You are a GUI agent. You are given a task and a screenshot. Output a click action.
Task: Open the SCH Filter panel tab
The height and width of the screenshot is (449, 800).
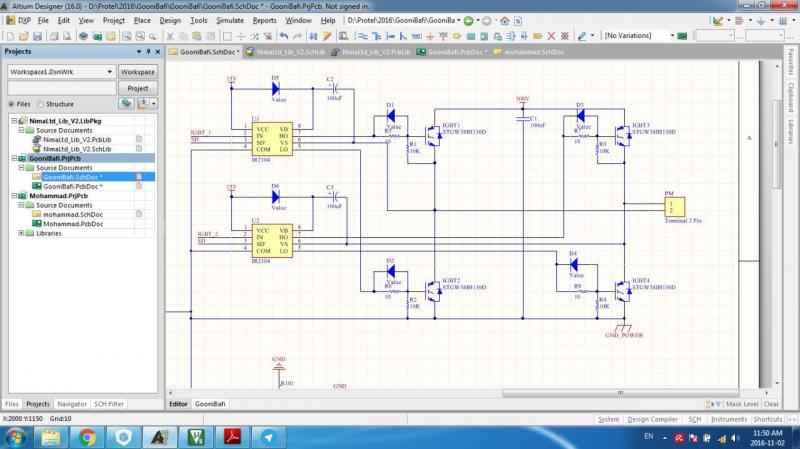coord(109,404)
